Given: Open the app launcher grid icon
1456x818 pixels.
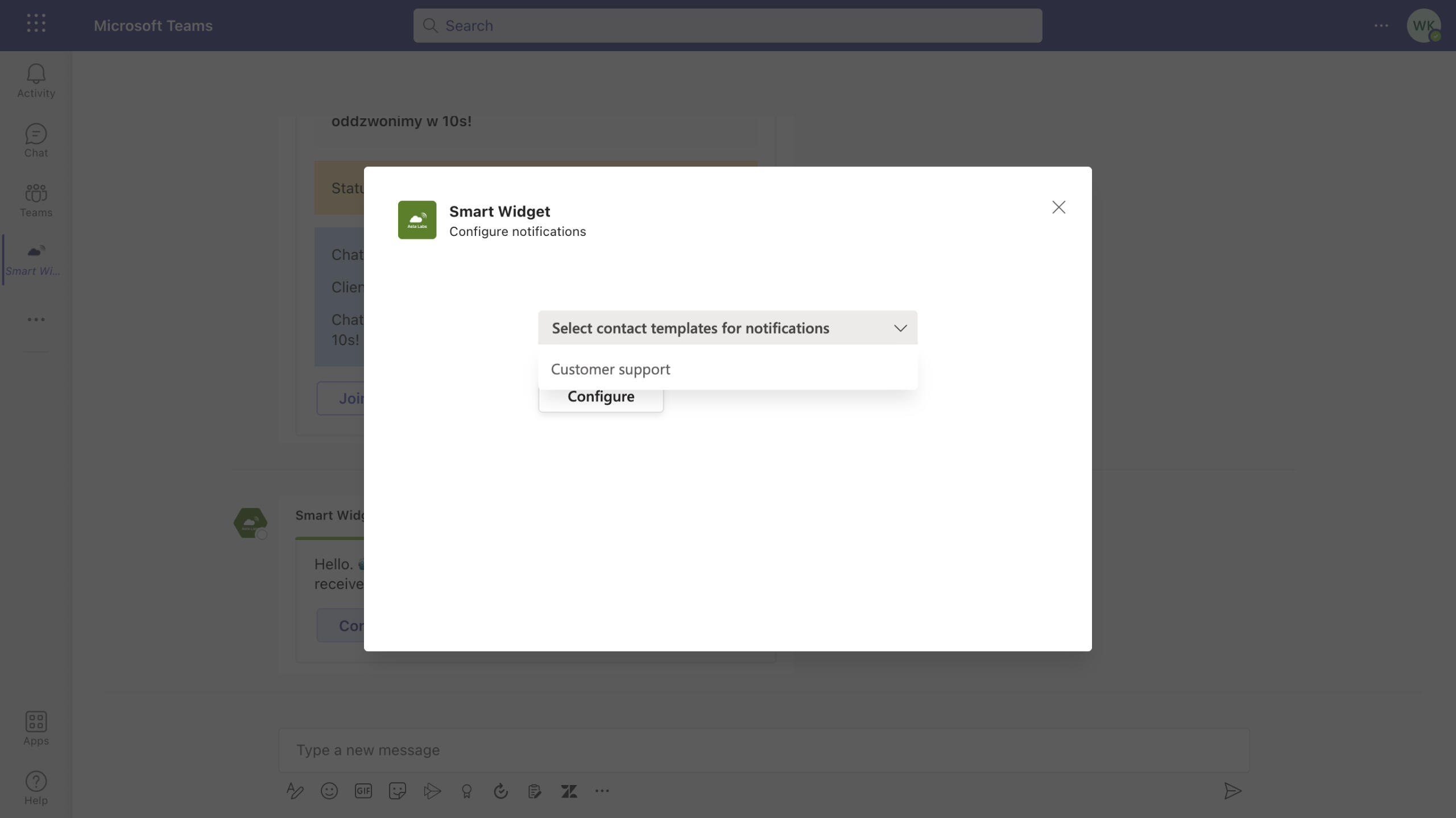Looking at the screenshot, I should coord(36,23).
